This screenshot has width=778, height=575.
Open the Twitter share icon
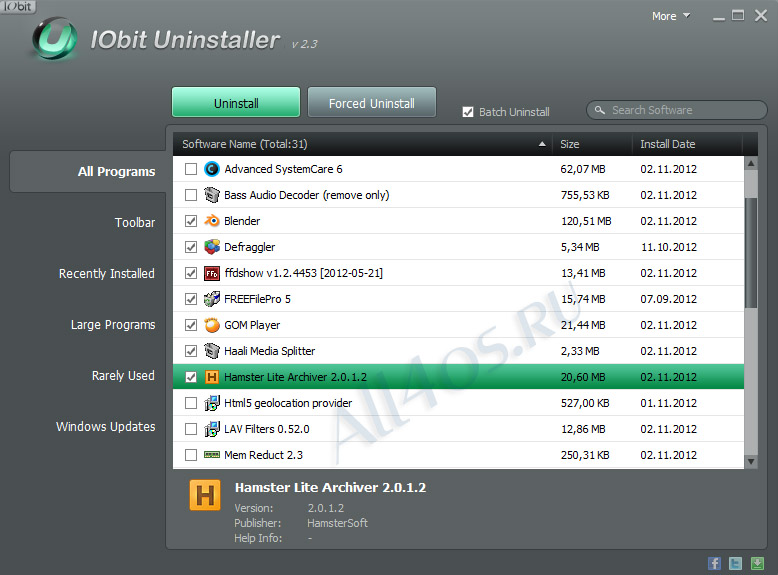pyautogui.click(x=736, y=563)
